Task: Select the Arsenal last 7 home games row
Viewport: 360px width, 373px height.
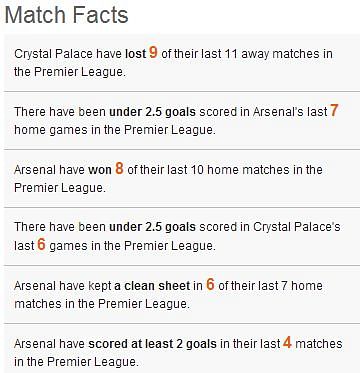Action: (x=182, y=120)
